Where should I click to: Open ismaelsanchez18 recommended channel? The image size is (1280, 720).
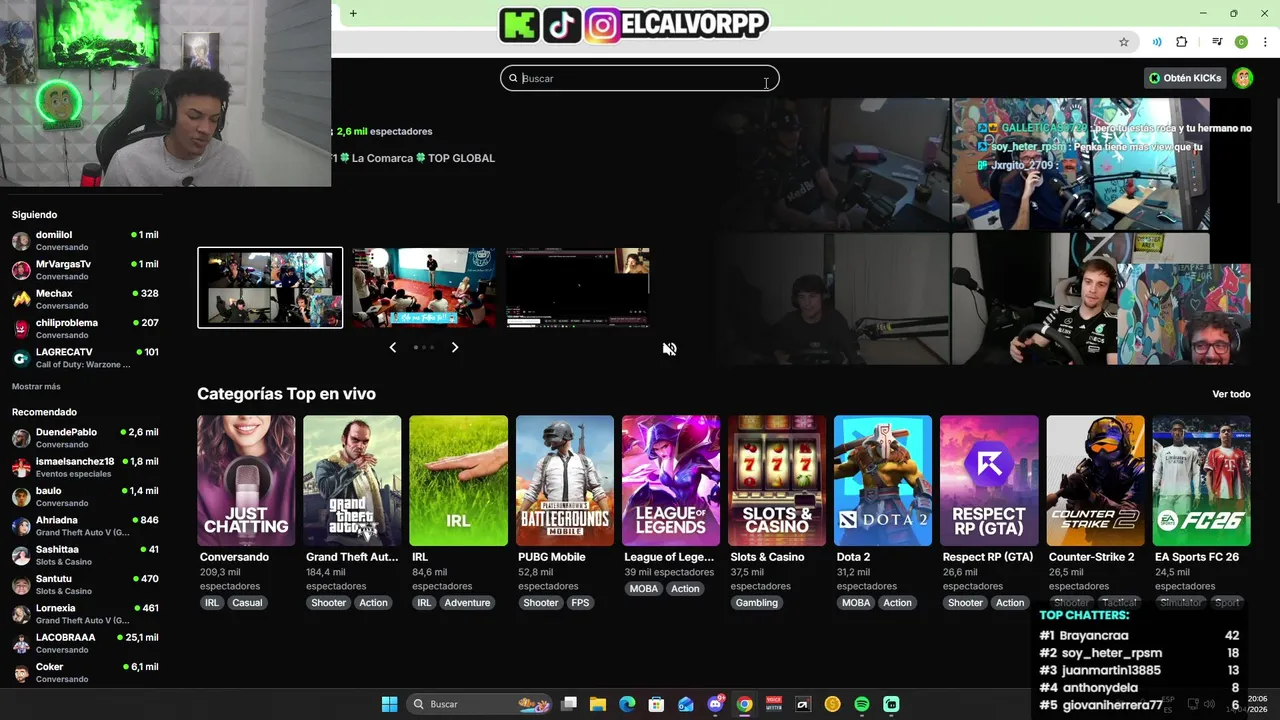coord(85,467)
